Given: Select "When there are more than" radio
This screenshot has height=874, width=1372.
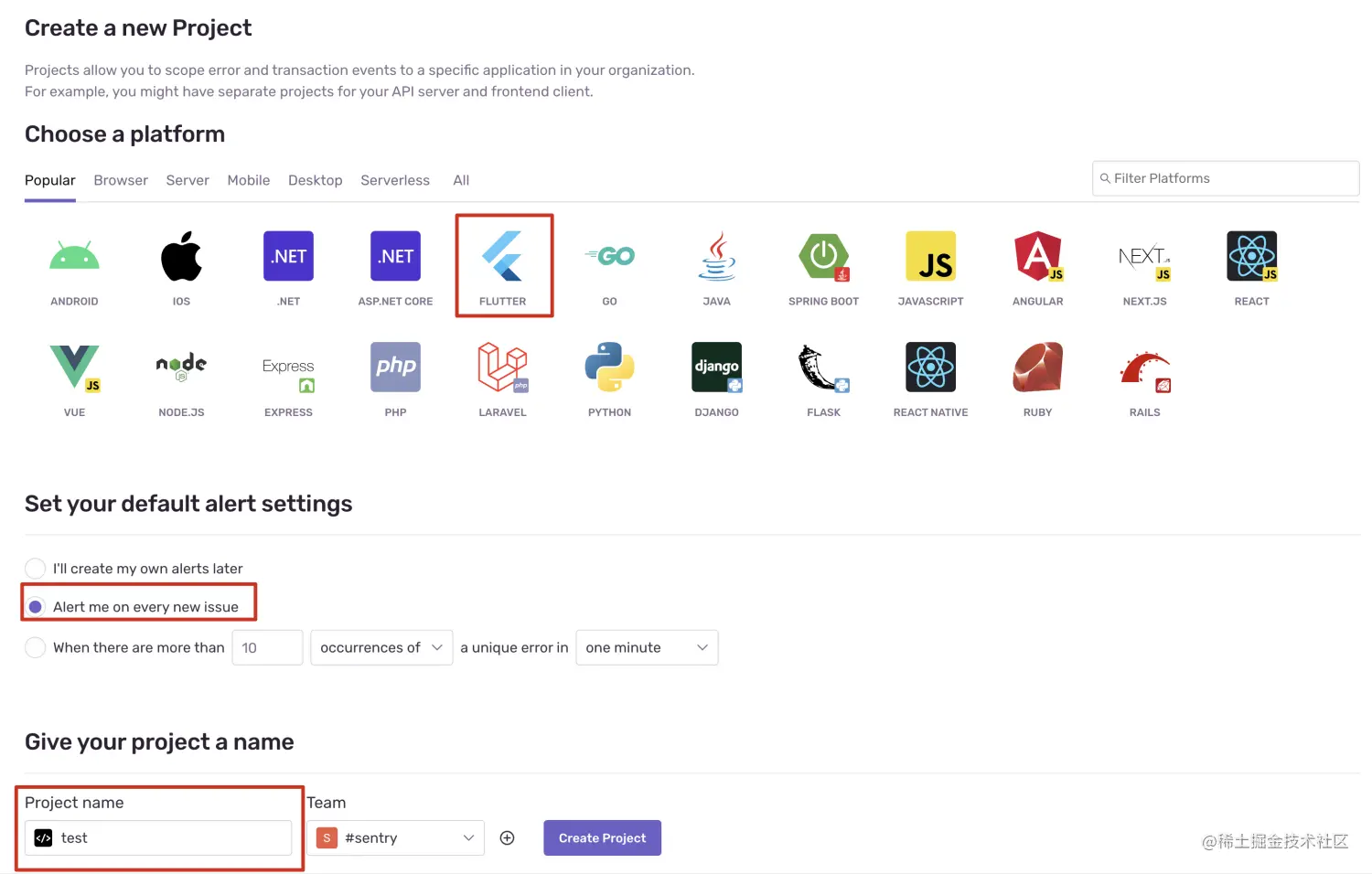Looking at the screenshot, I should 35,647.
